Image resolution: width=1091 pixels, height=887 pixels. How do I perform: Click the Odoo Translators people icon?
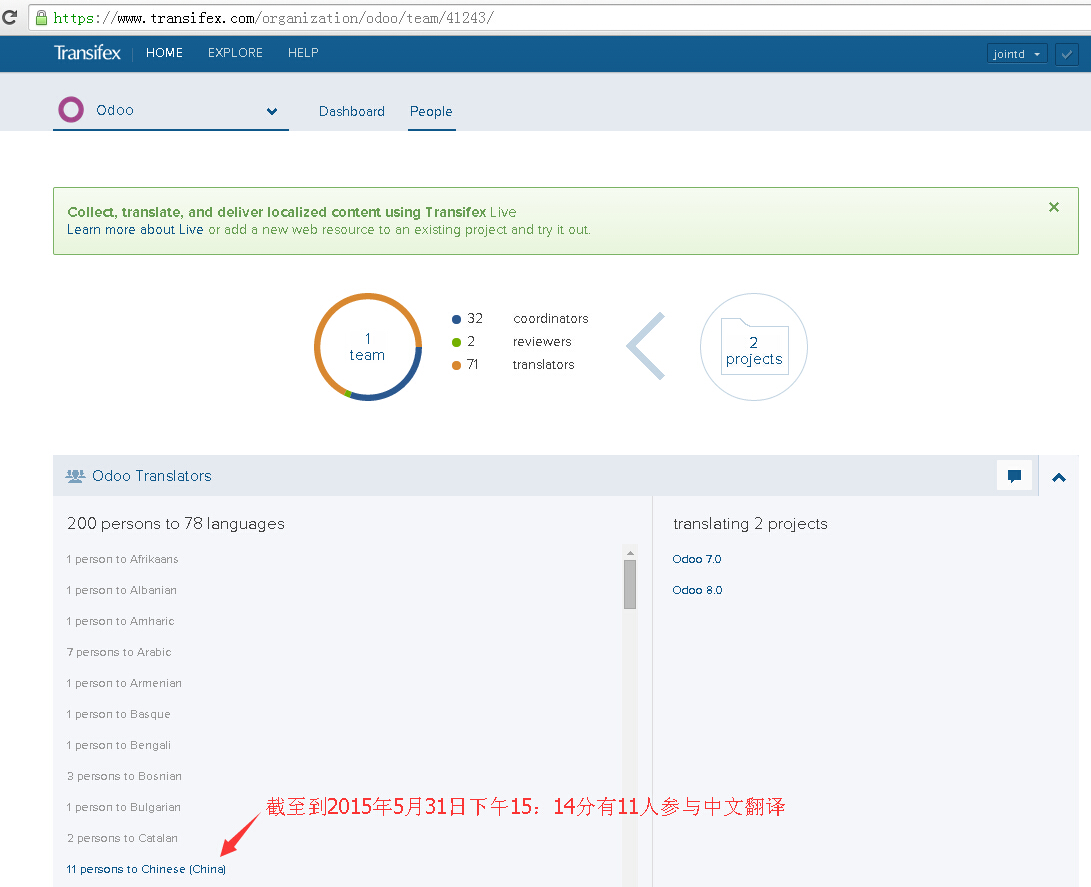tap(75, 476)
